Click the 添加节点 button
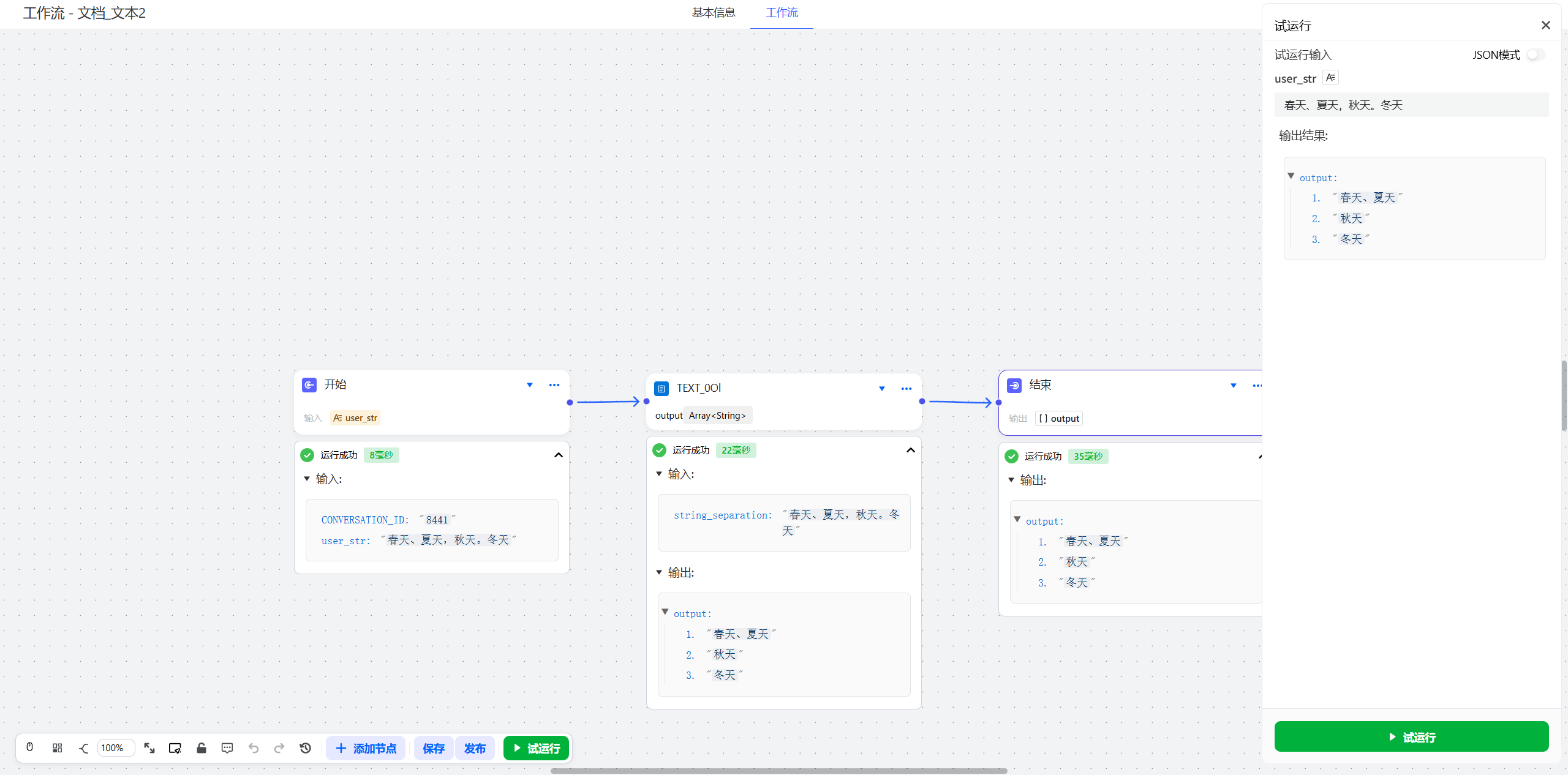 pos(366,748)
